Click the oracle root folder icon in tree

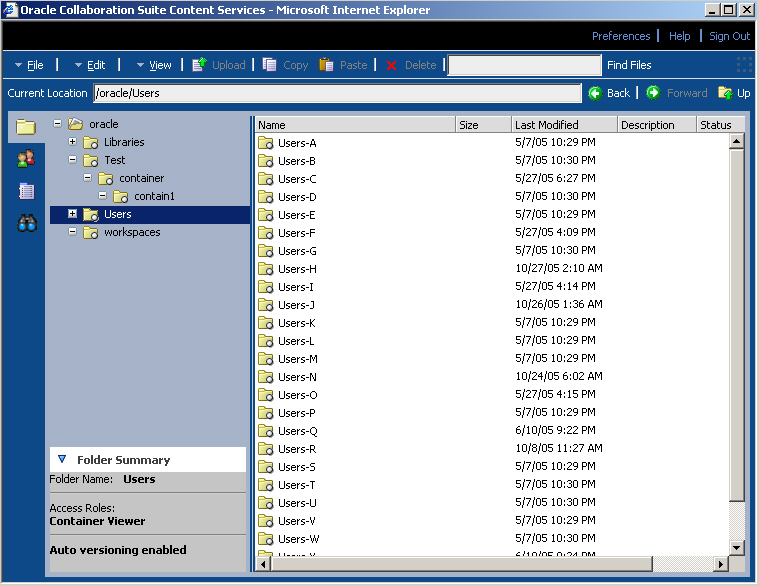pos(76,124)
